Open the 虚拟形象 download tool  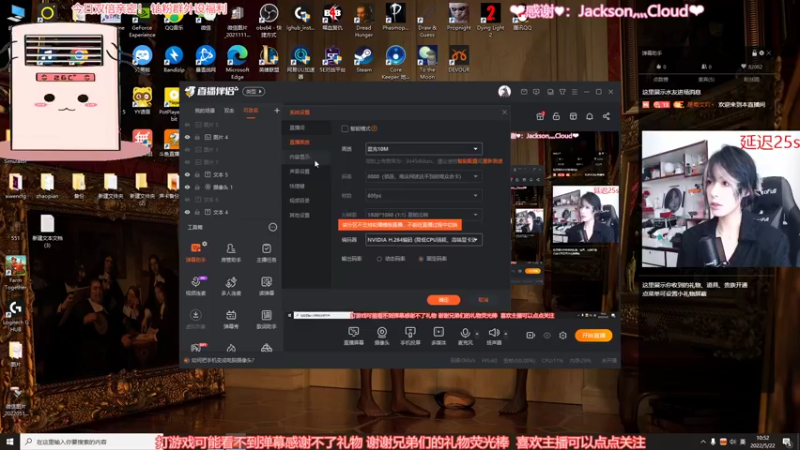pyautogui.click(x=196, y=319)
